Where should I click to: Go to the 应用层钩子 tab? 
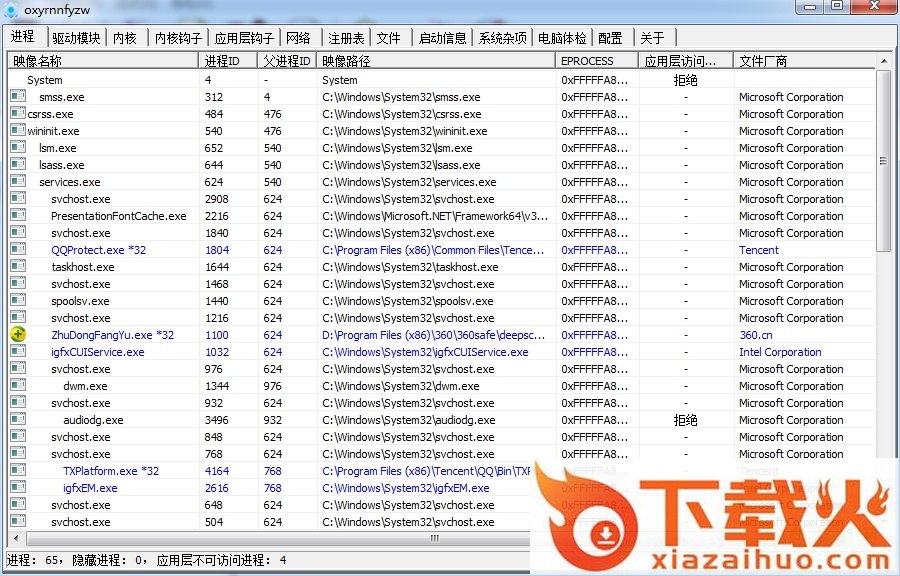pos(245,38)
